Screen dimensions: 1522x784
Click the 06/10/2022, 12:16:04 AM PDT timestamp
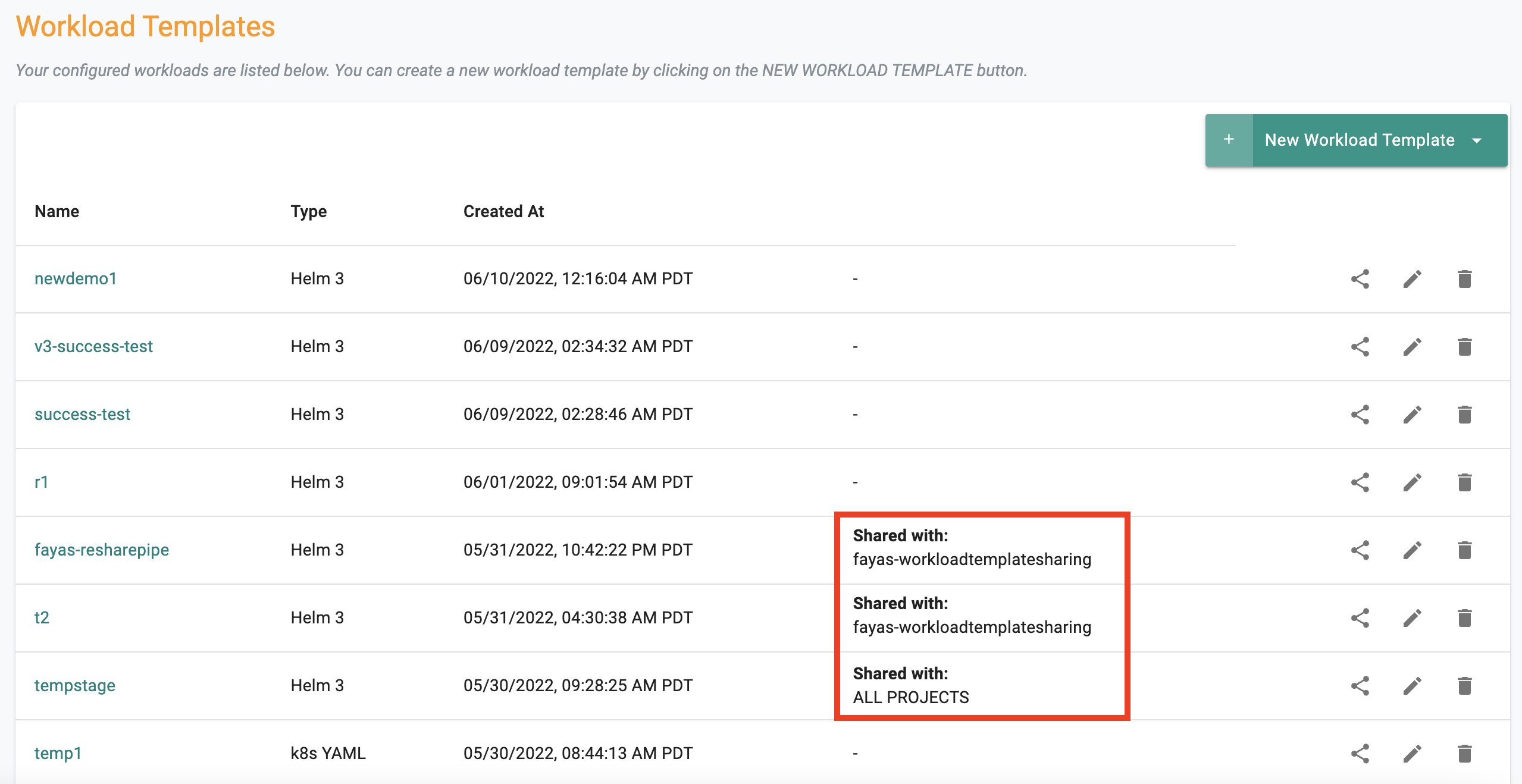(x=578, y=278)
